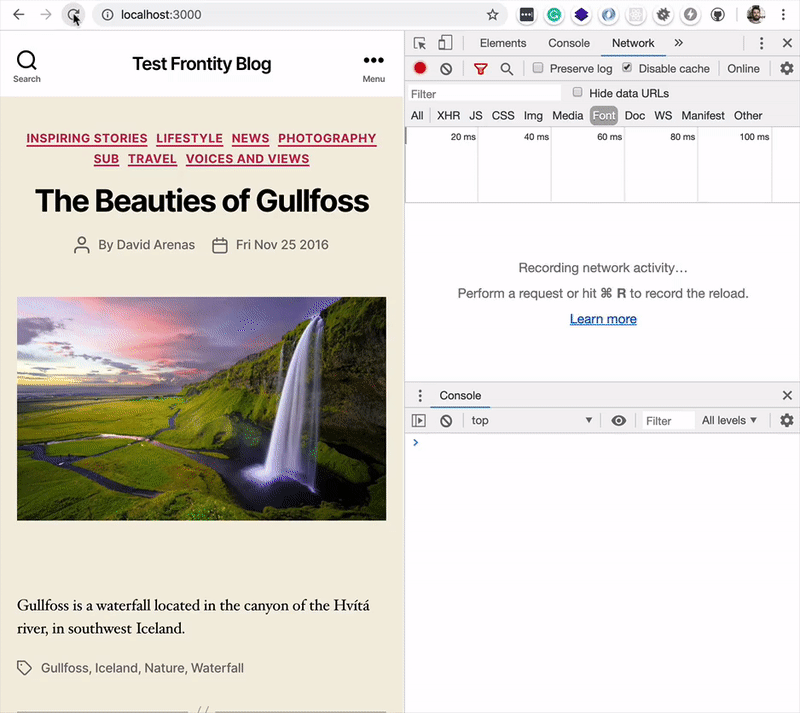Uncheck the Disable cache checkbox
The width and height of the screenshot is (800, 713).
tap(627, 68)
